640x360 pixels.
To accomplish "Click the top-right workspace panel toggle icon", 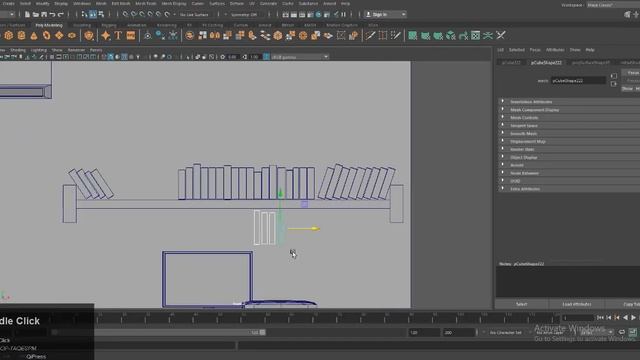I will coord(627,14).
